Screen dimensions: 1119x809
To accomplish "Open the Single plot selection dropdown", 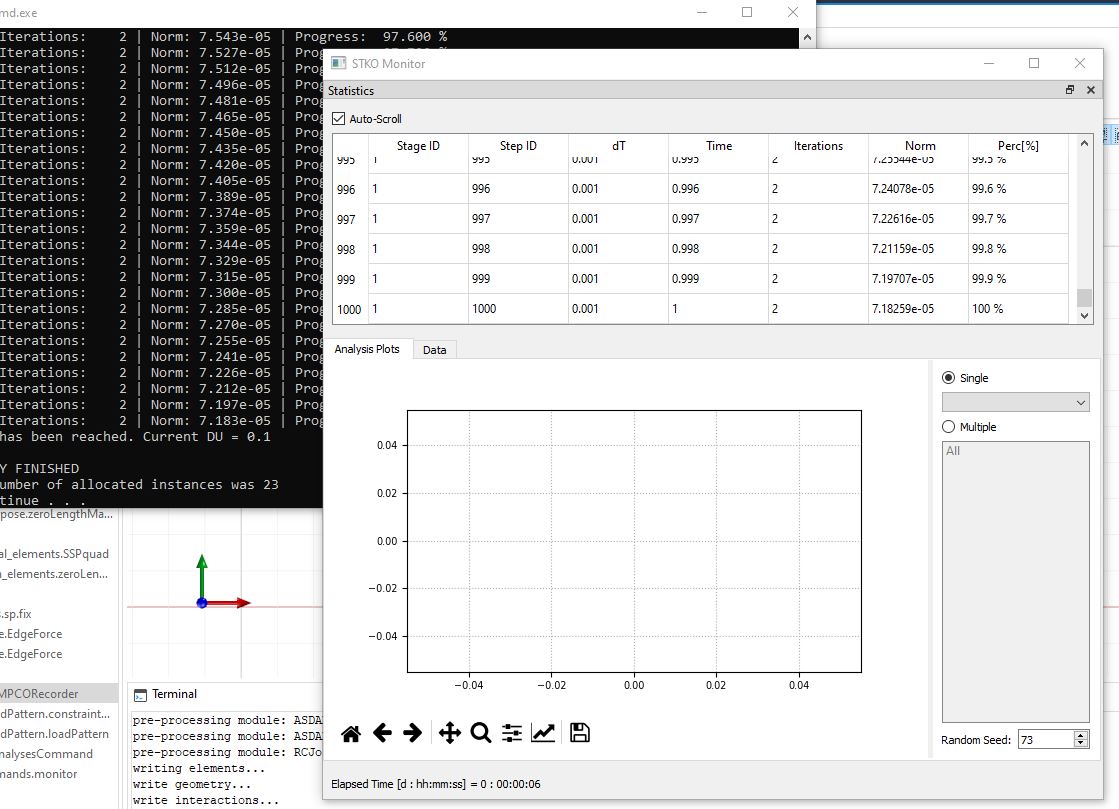I will 1016,402.
